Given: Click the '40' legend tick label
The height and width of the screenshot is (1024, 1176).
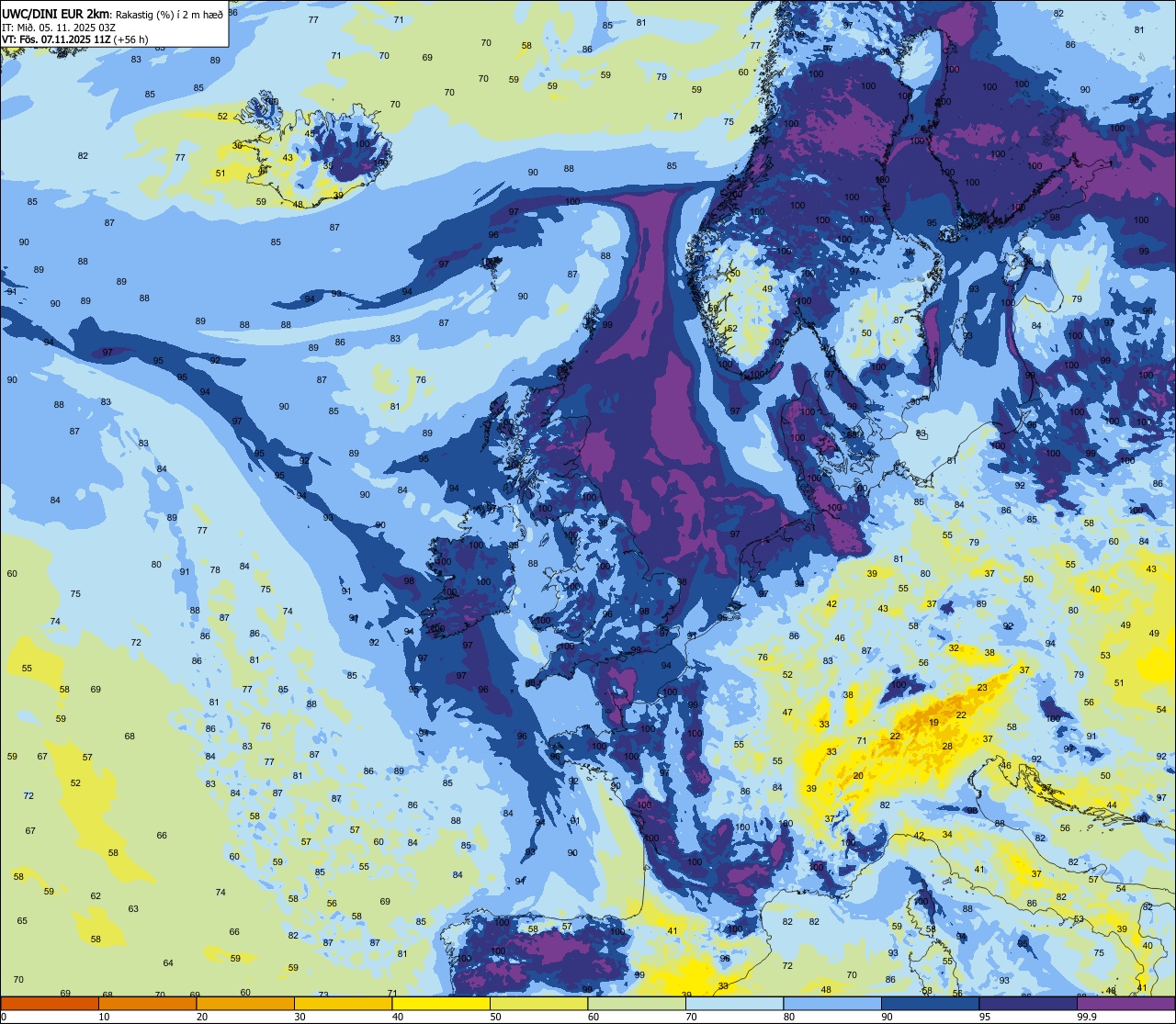Looking at the screenshot, I should tap(397, 1017).
